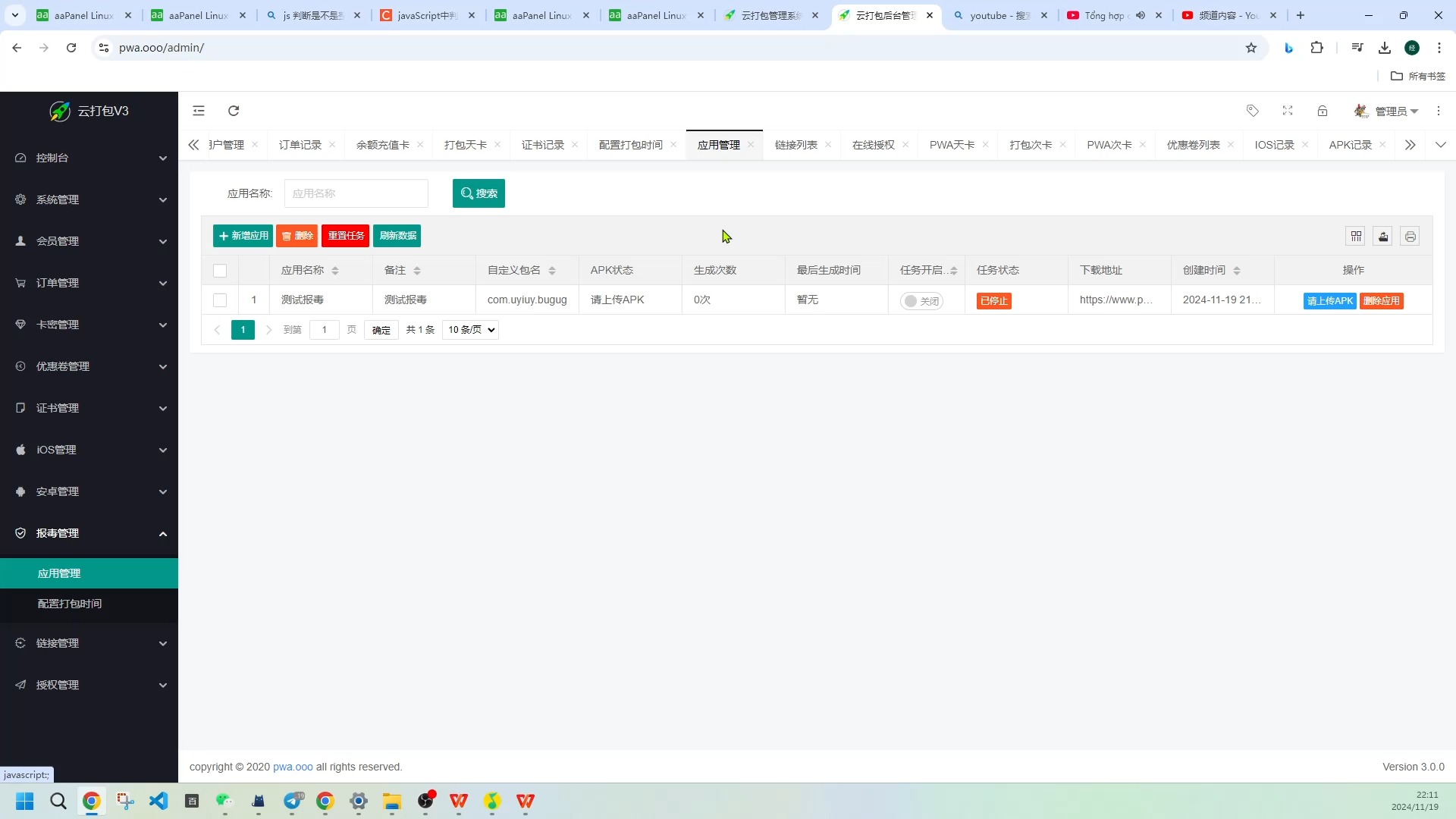Click the sort arrows on 应用名称 column
The height and width of the screenshot is (819, 1456).
[334, 270]
